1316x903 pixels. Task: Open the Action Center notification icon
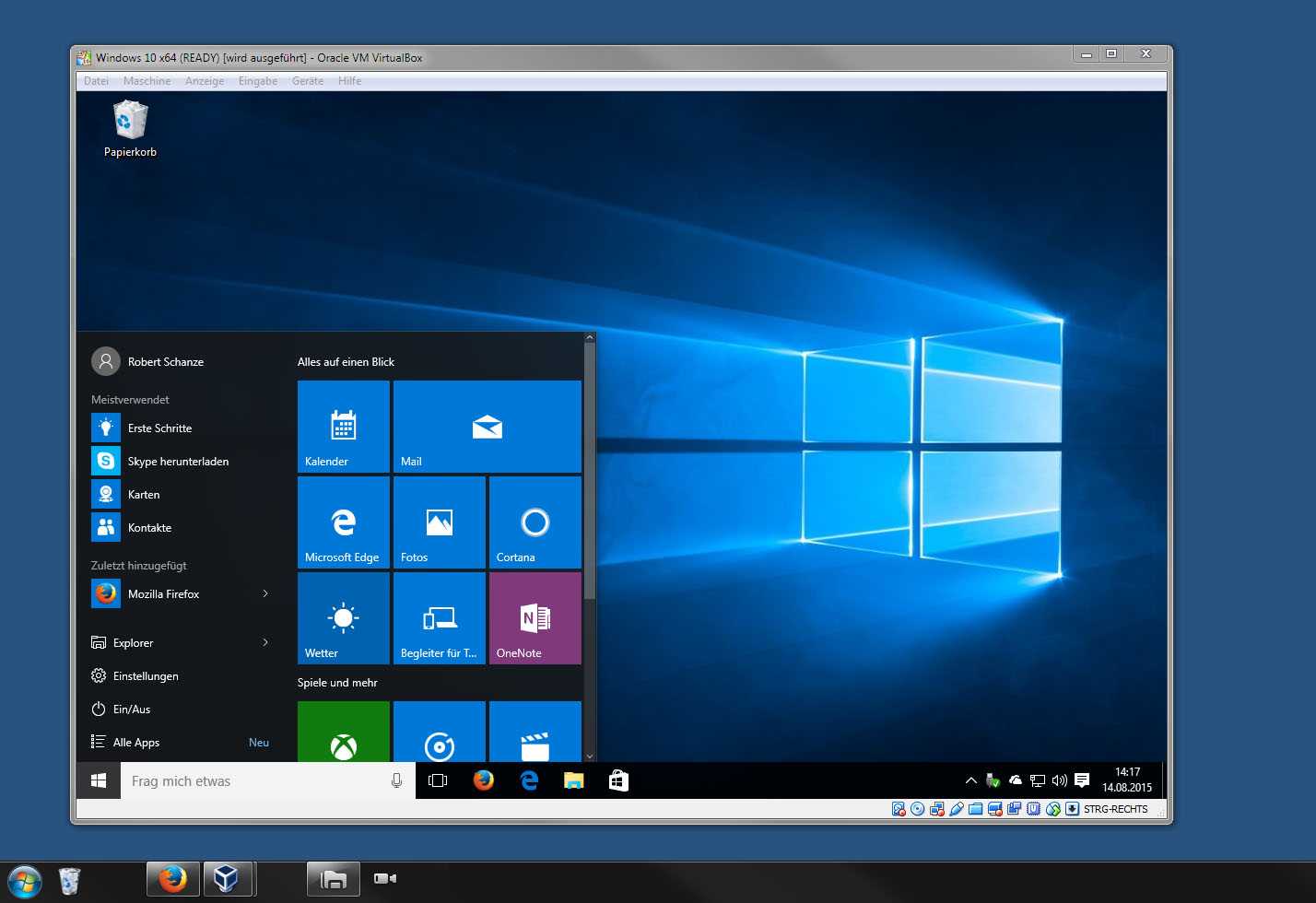(1082, 780)
